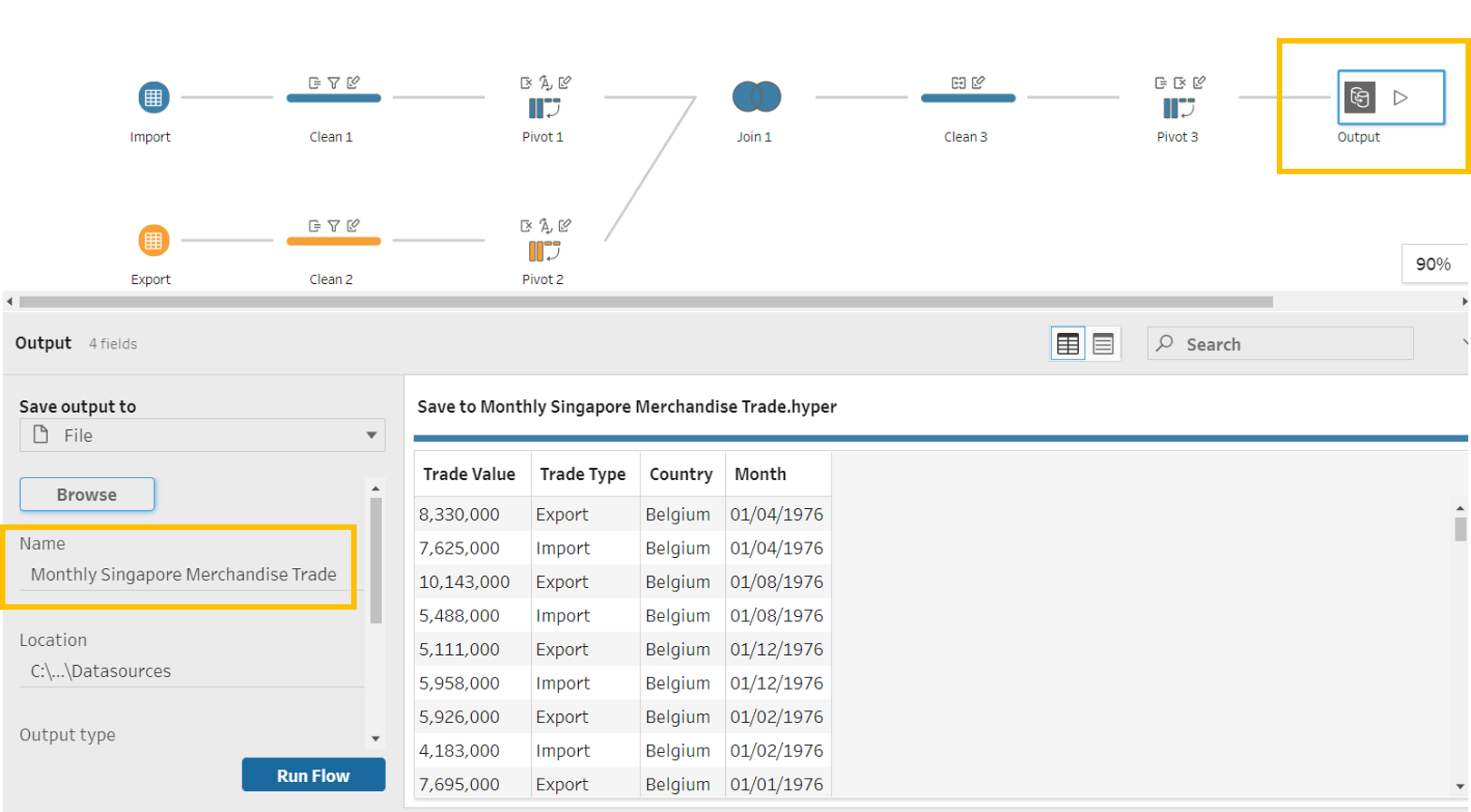This screenshot has width=1471, height=812.
Task: Open the Save output to dropdown
Action: point(202,435)
